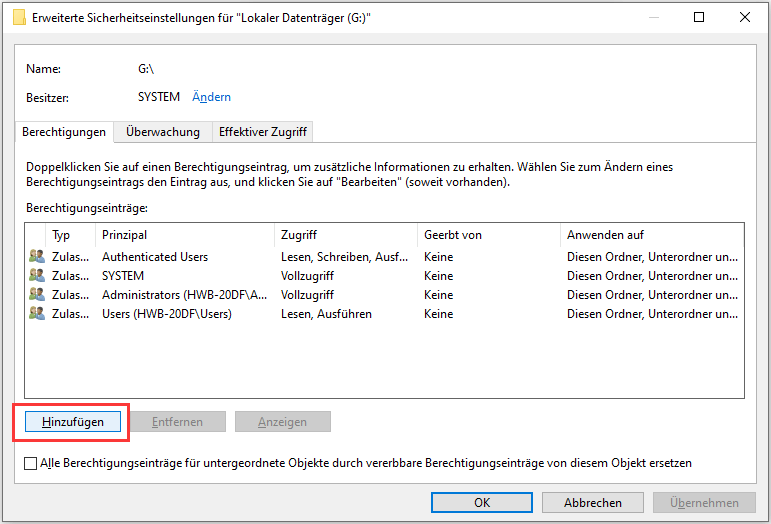
Task: Select the Berechtigungen tab
Action: [x=64, y=132]
